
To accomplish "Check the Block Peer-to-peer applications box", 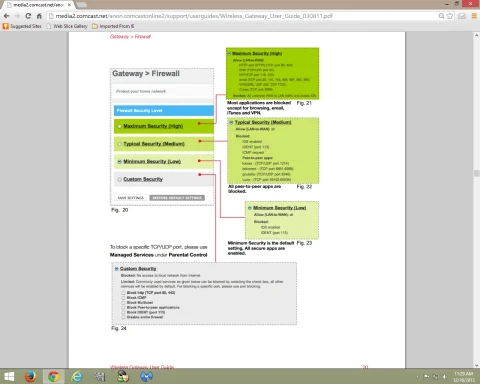I will point(123,307).
